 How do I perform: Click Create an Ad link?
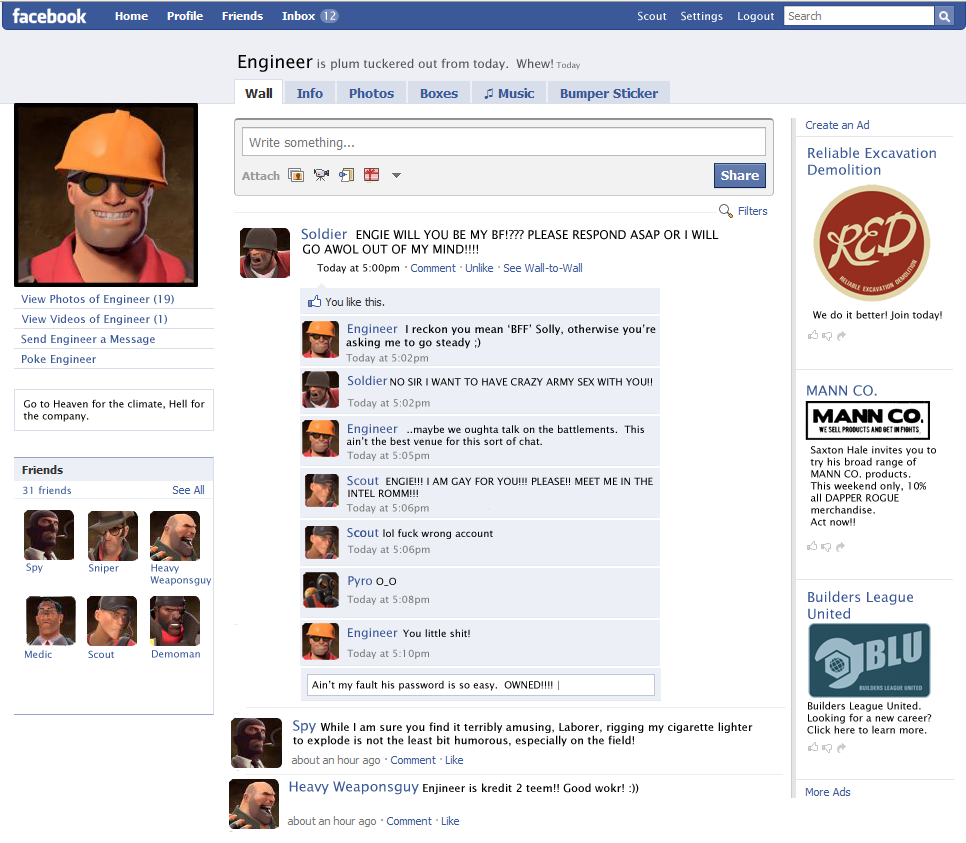(x=837, y=125)
